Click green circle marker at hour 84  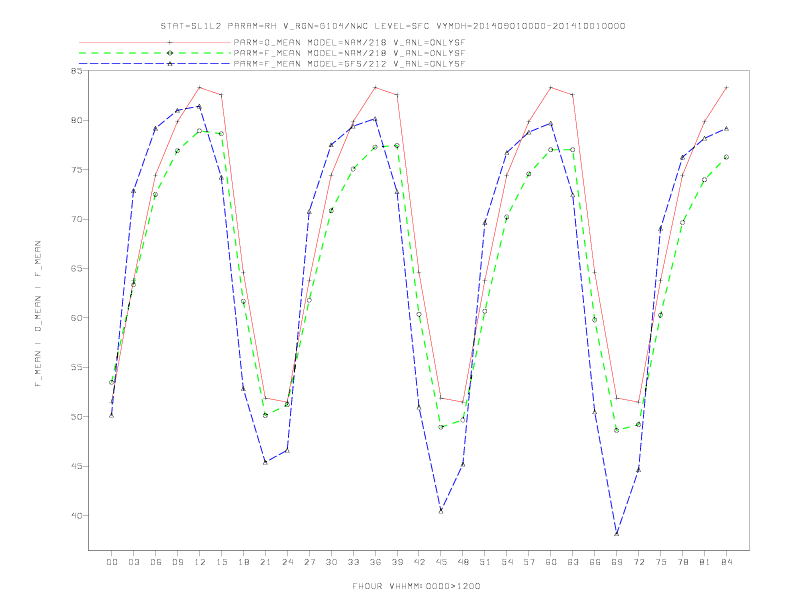coord(726,157)
